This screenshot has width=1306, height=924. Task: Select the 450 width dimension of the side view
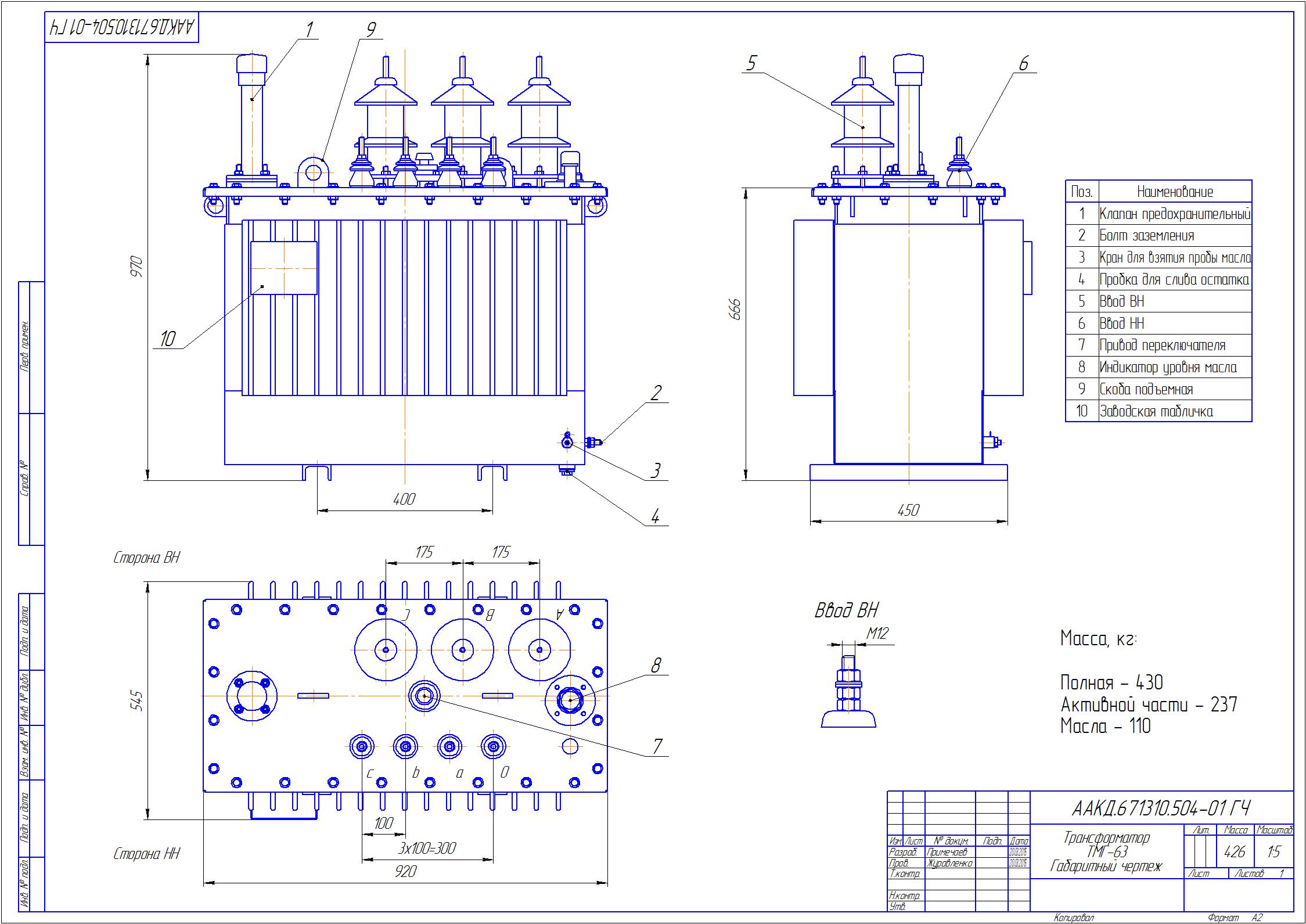point(908,510)
